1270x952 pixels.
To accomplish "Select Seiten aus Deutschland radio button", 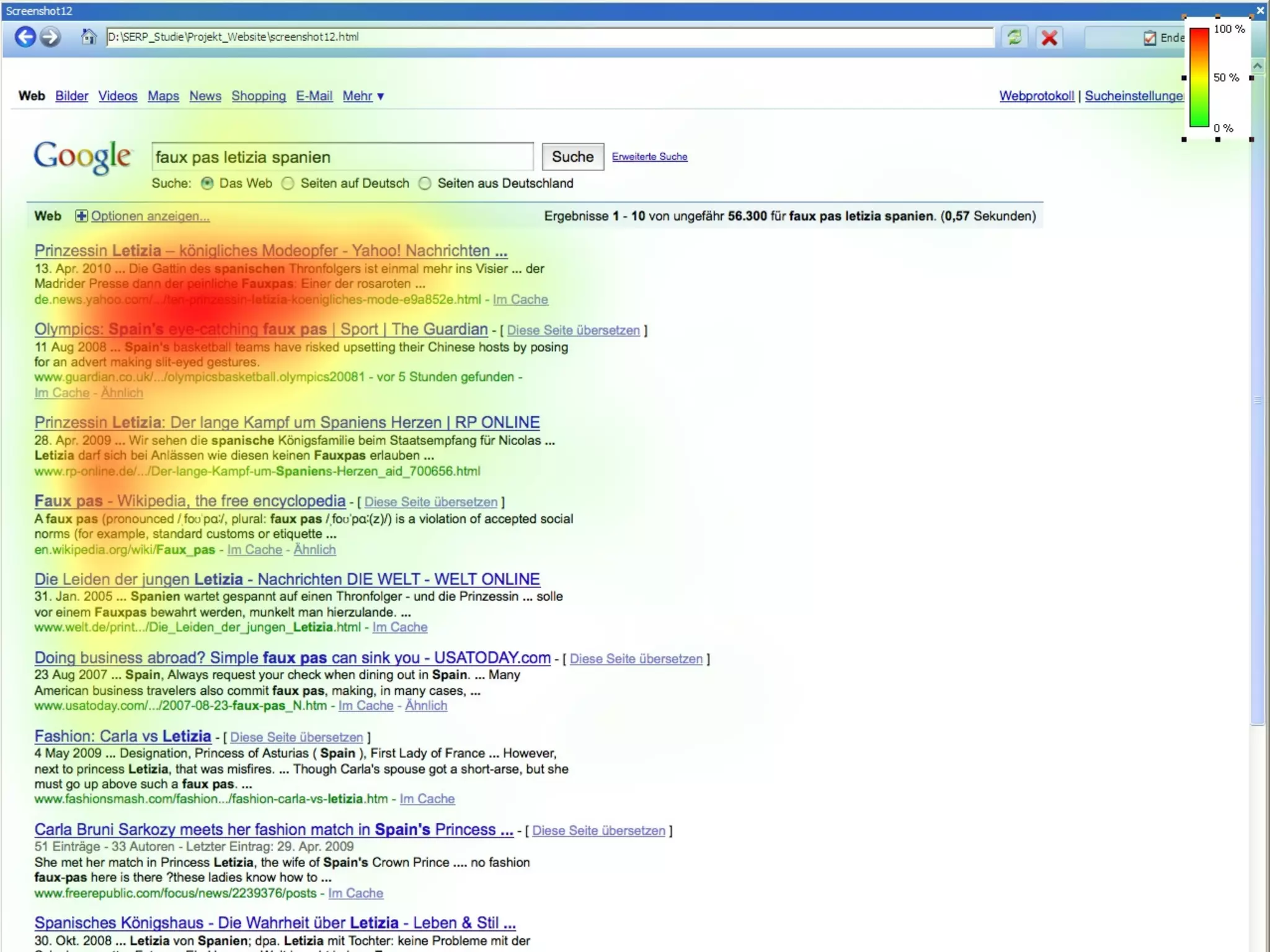I will coord(425,183).
